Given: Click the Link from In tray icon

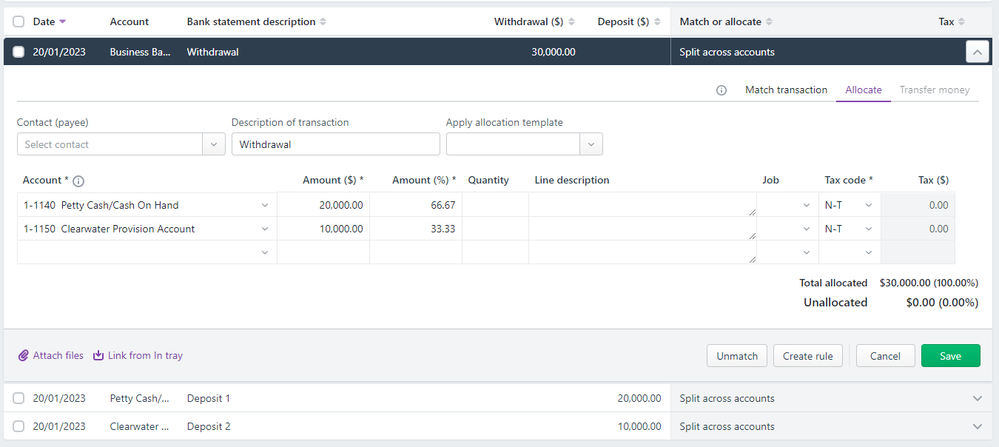Looking at the screenshot, I should click(x=99, y=356).
